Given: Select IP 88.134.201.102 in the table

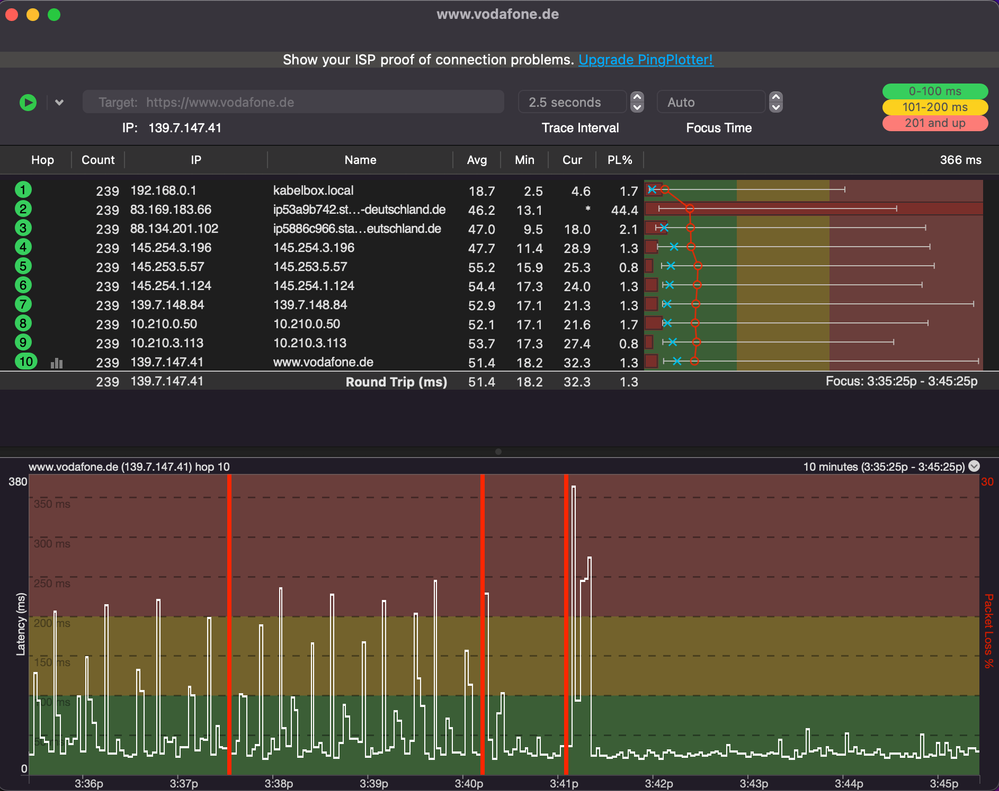Looking at the screenshot, I should pos(175,229).
